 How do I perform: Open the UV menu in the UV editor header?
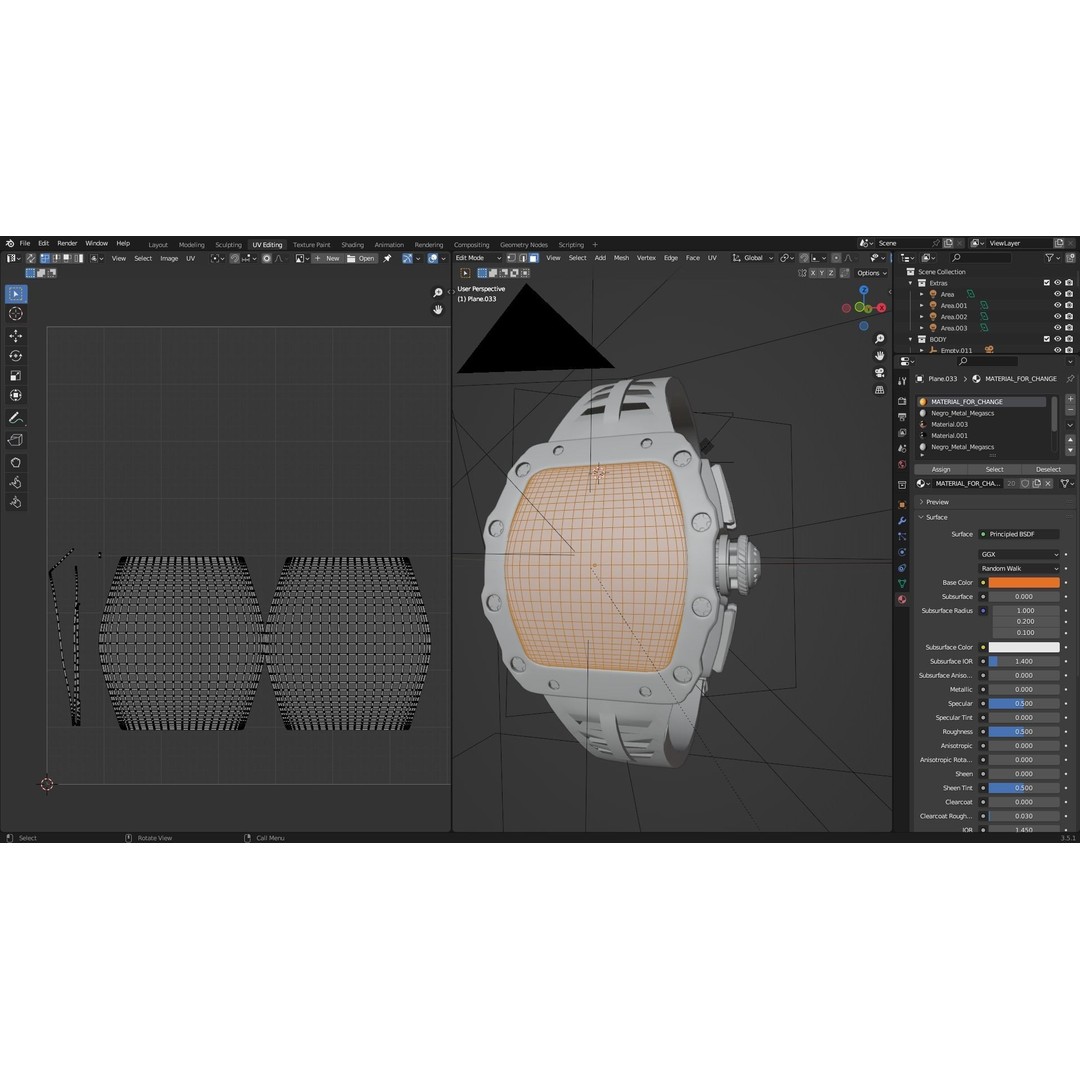click(x=190, y=258)
